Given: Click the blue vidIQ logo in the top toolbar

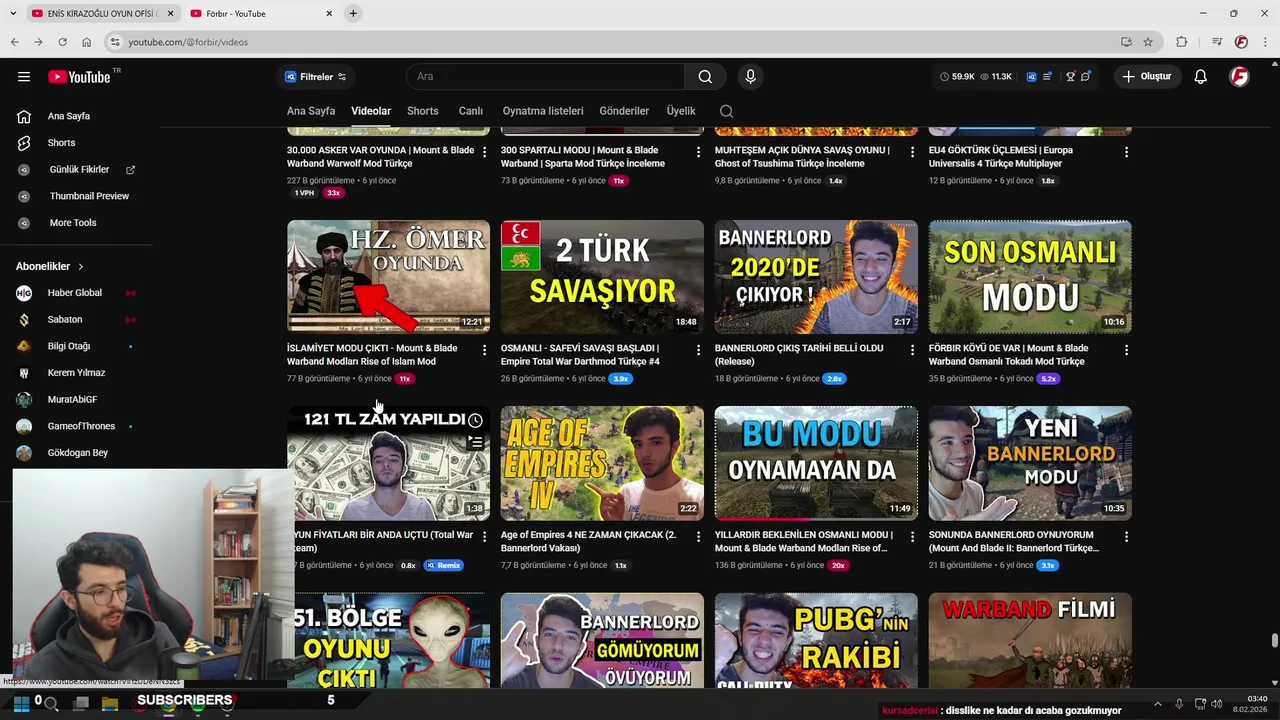Looking at the screenshot, I should (x=1031, y=77).
